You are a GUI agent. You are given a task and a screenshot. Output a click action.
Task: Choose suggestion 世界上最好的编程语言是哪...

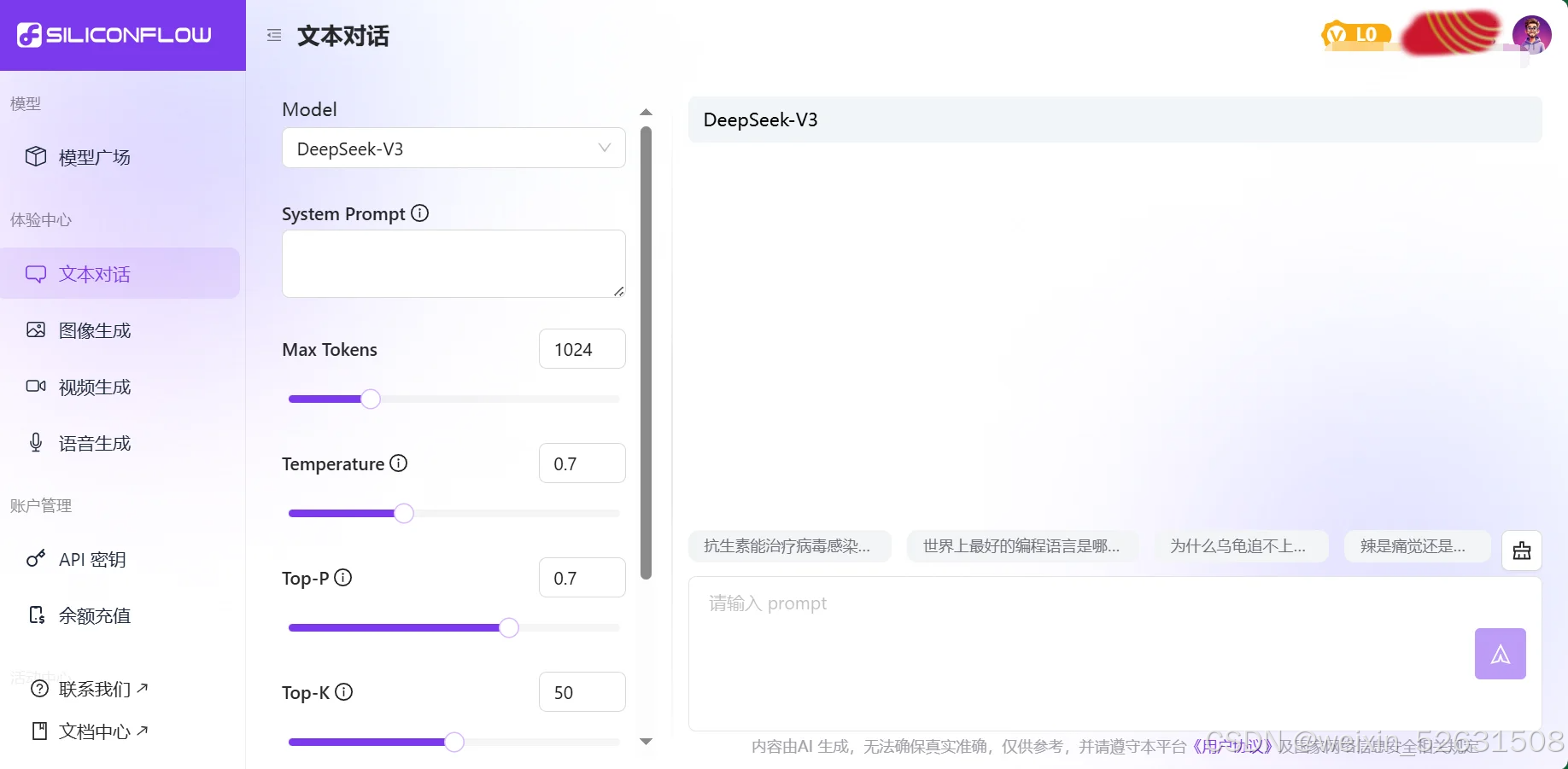click(x=1022, y=546)
